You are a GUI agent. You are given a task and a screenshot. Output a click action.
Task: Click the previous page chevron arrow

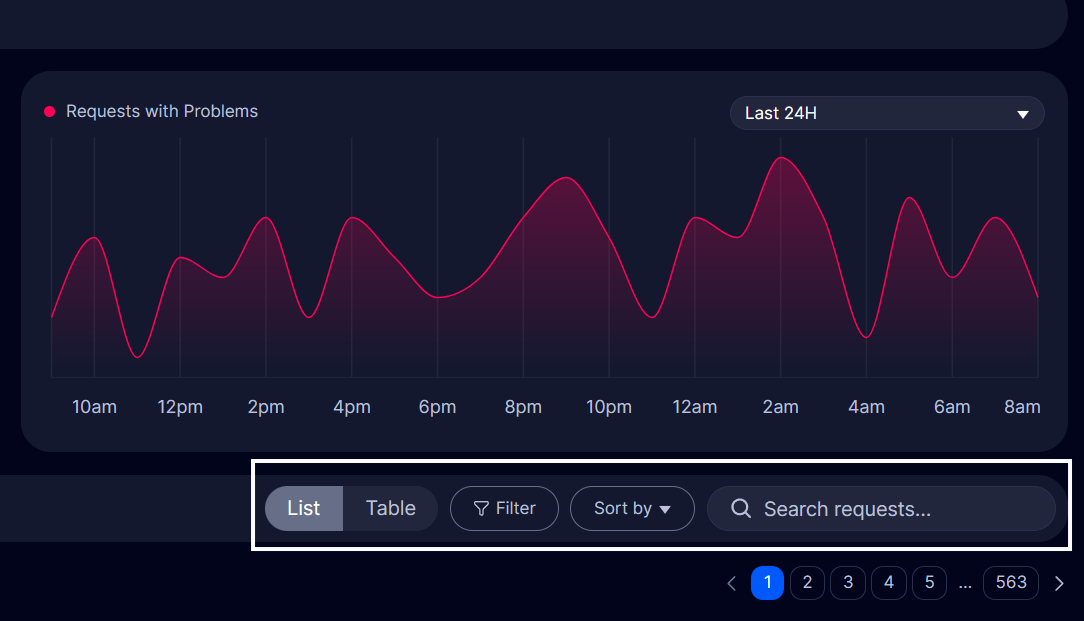[x=731, y=583]
